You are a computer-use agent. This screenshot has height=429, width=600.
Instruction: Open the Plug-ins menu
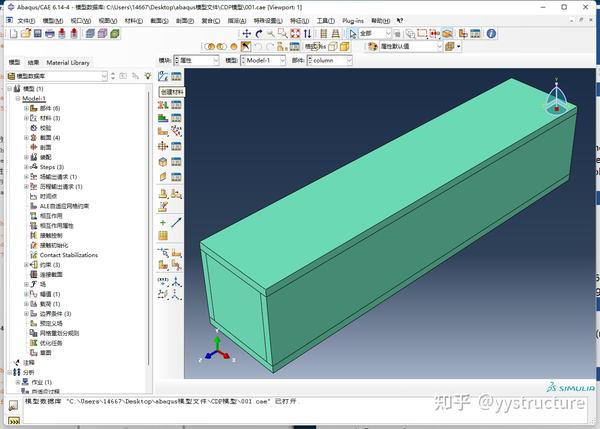(353, 21)
